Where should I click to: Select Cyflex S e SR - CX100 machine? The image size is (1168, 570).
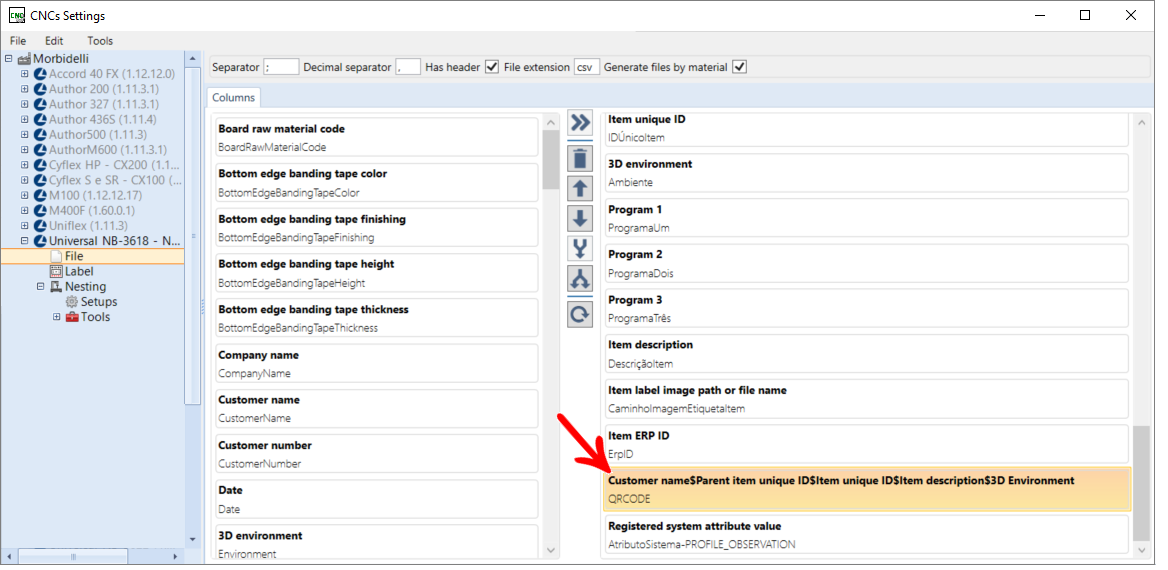(115, 180)
